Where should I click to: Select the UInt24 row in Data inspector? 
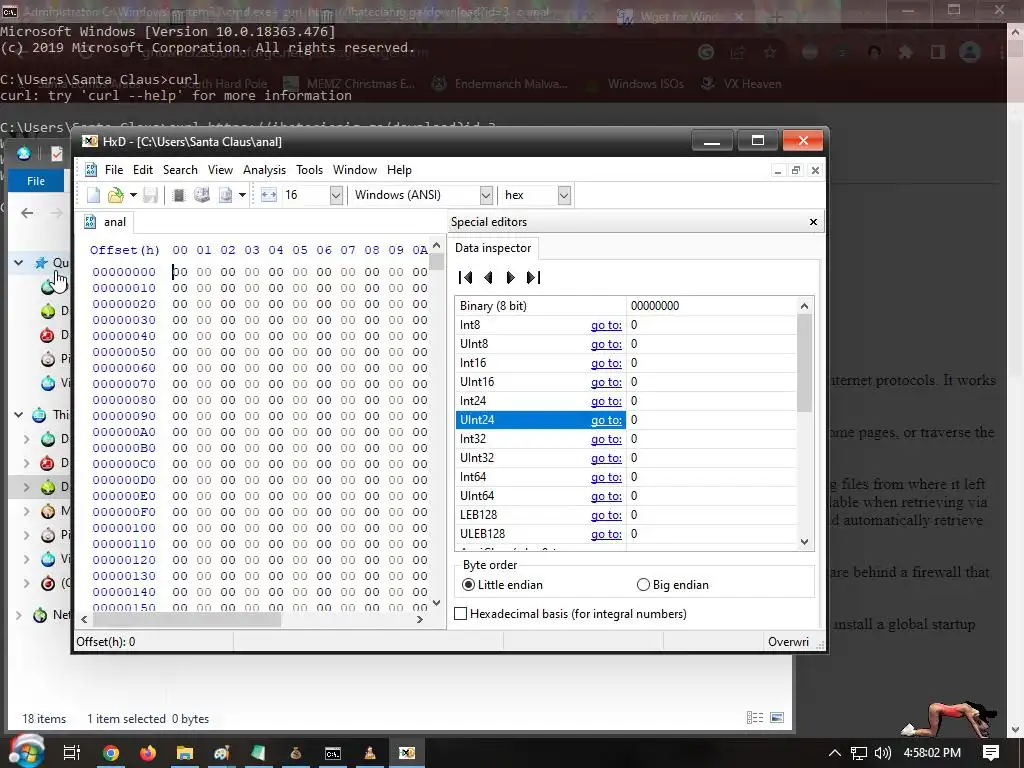(541, 420)
